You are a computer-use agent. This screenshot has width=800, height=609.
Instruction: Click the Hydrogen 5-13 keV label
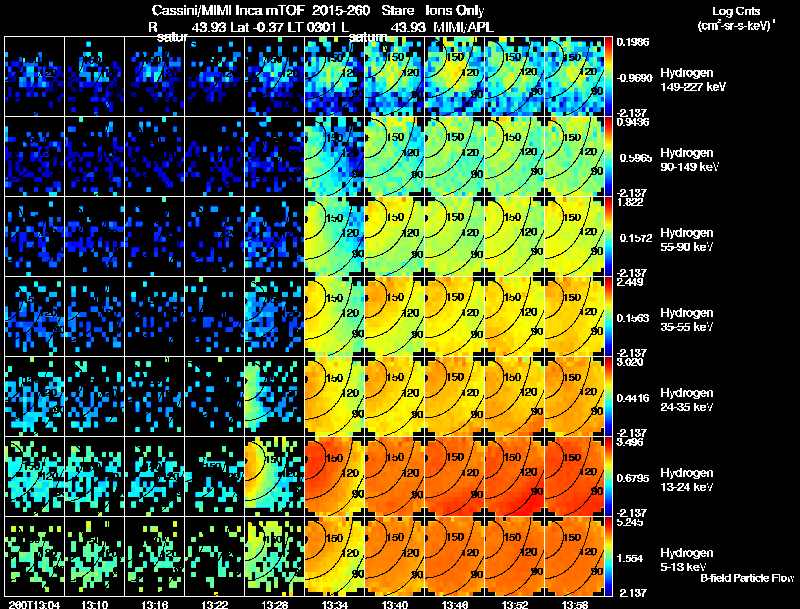point(687,560)
